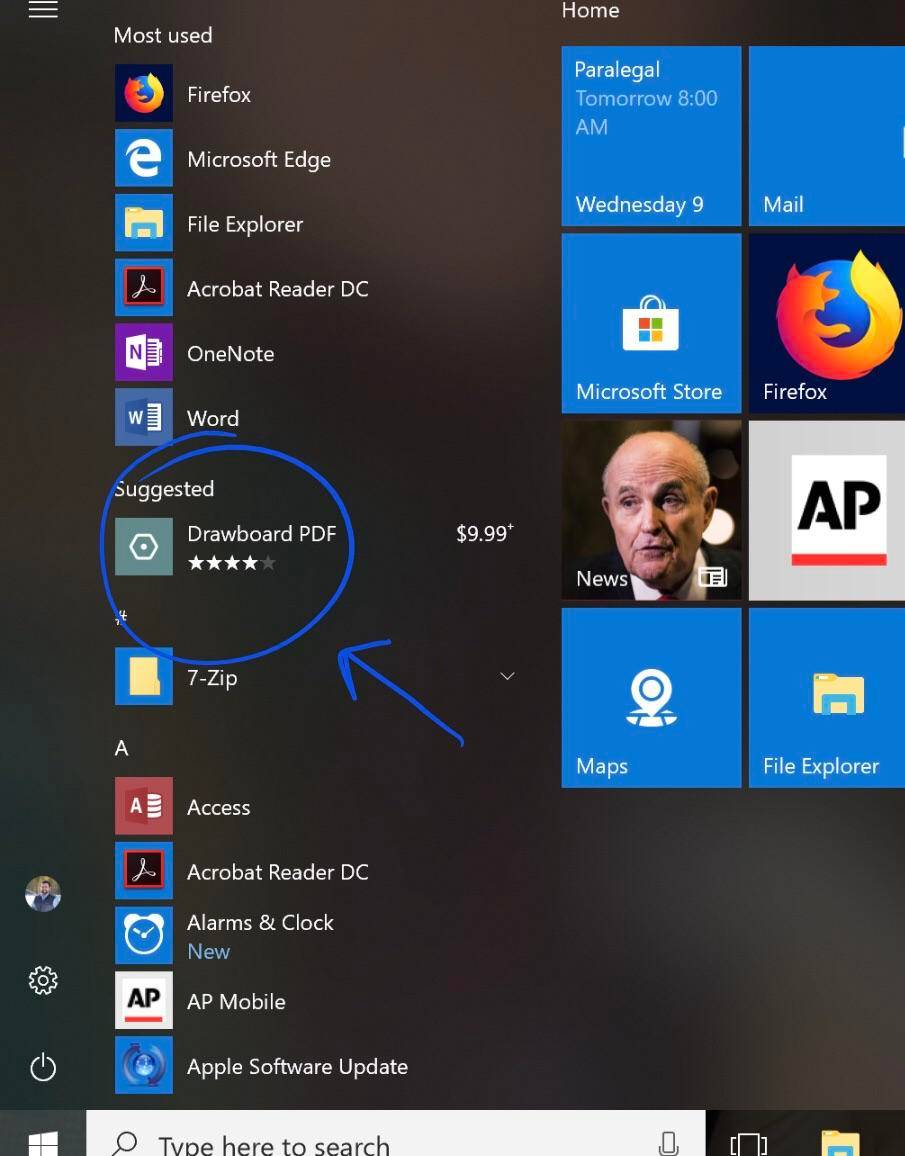905x1156 pixels.
Task: Open the Access database app
Action: click(x=219, y=807)
